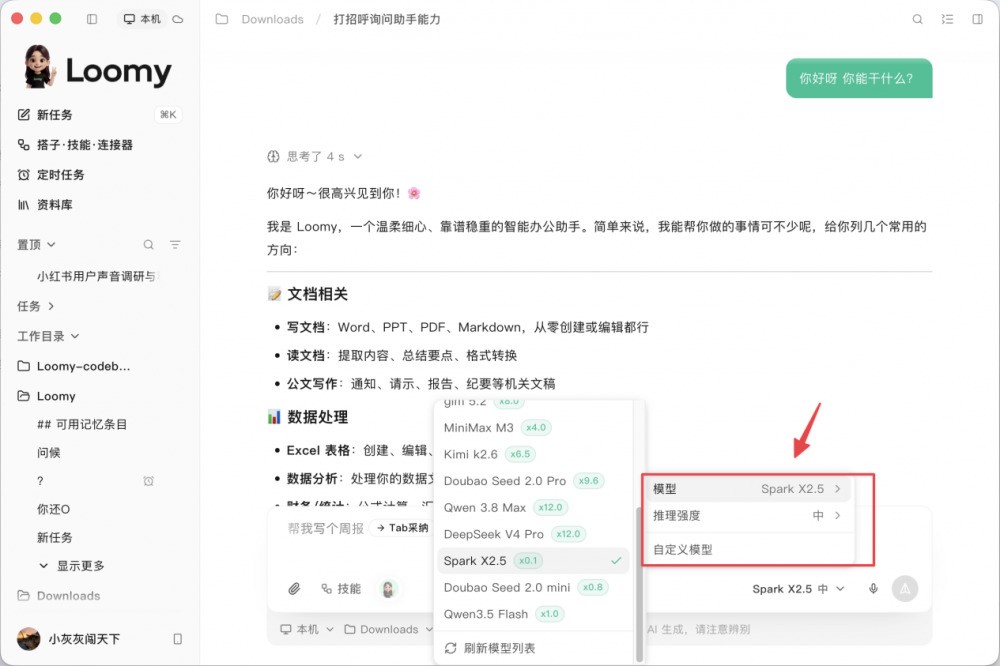
Task: Open sidebar filter icon
Action: click(x=175, y=244)
